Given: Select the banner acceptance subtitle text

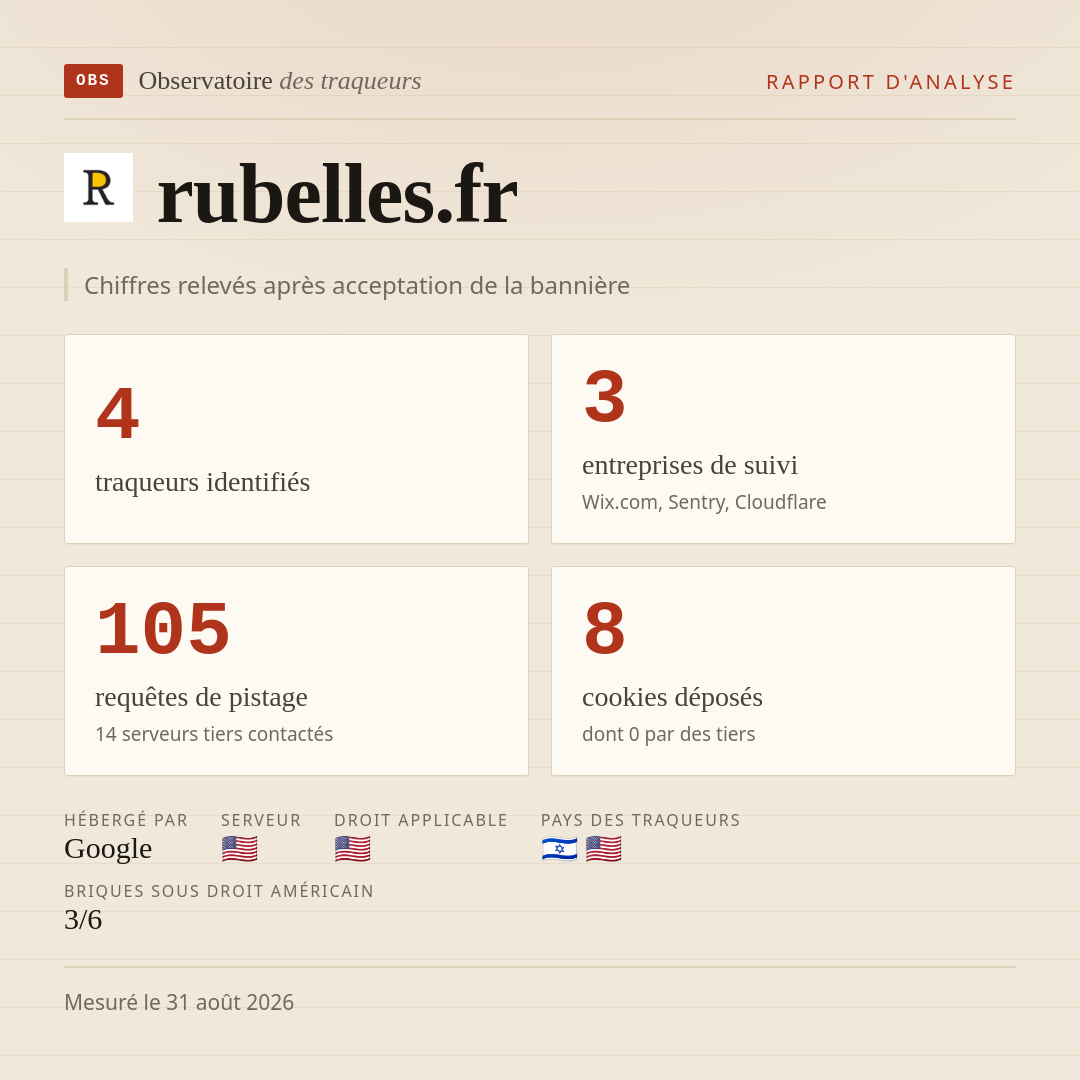Looking at the screenshot, I should coord(357,285).
